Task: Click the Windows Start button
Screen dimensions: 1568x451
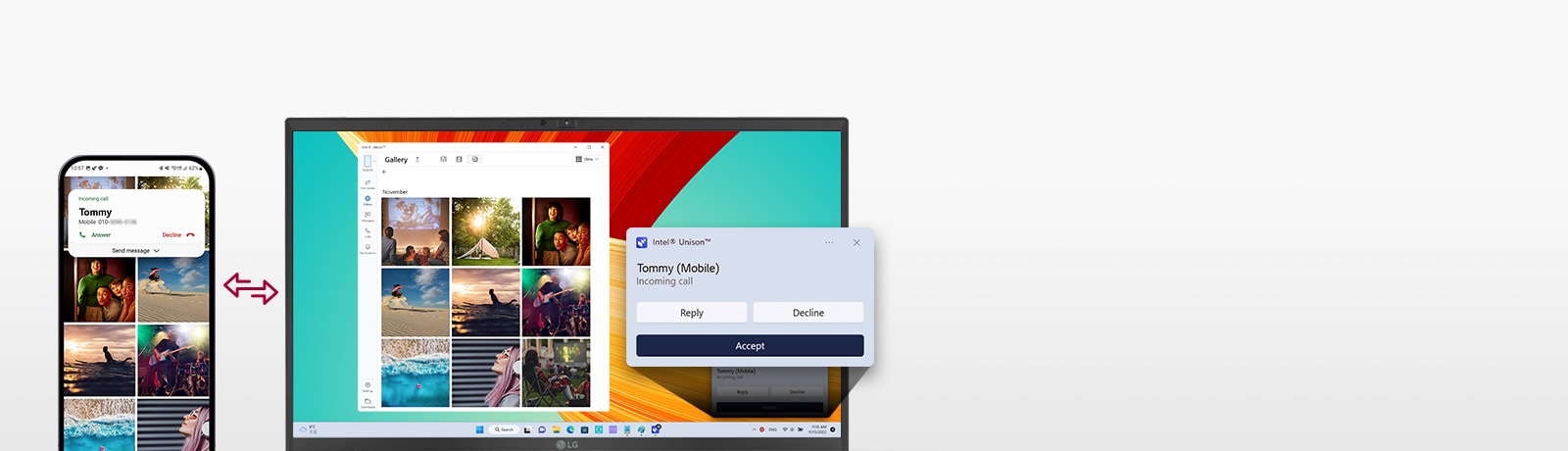Action: (x=479, y=429)
